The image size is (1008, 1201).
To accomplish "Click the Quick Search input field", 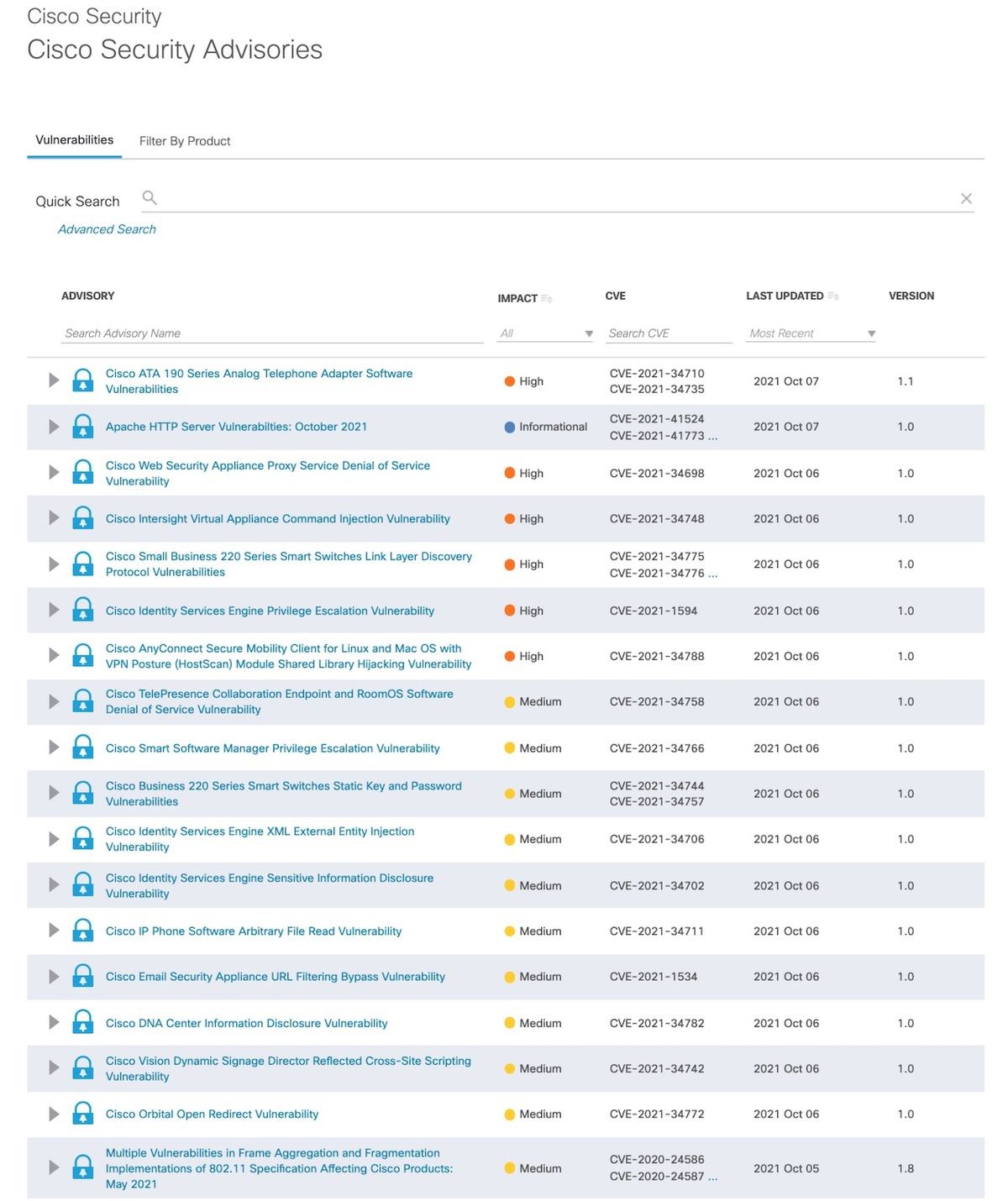I will point(558,200).
